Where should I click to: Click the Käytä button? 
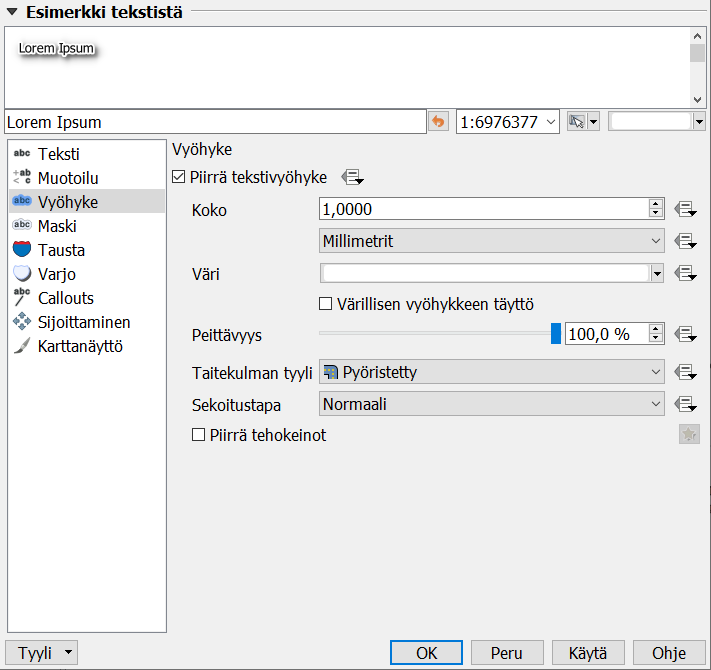click(588, 653)
